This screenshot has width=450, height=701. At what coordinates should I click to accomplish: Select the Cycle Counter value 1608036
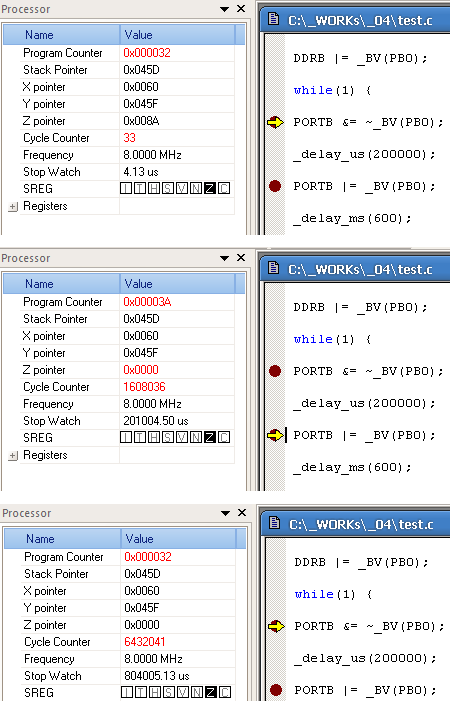[144, 387]
